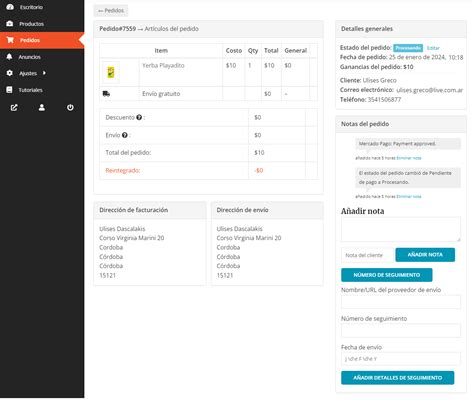This screenshot has width=474, height=401.
Task: Click the Añadir Nota button
Action: [426, 255]
